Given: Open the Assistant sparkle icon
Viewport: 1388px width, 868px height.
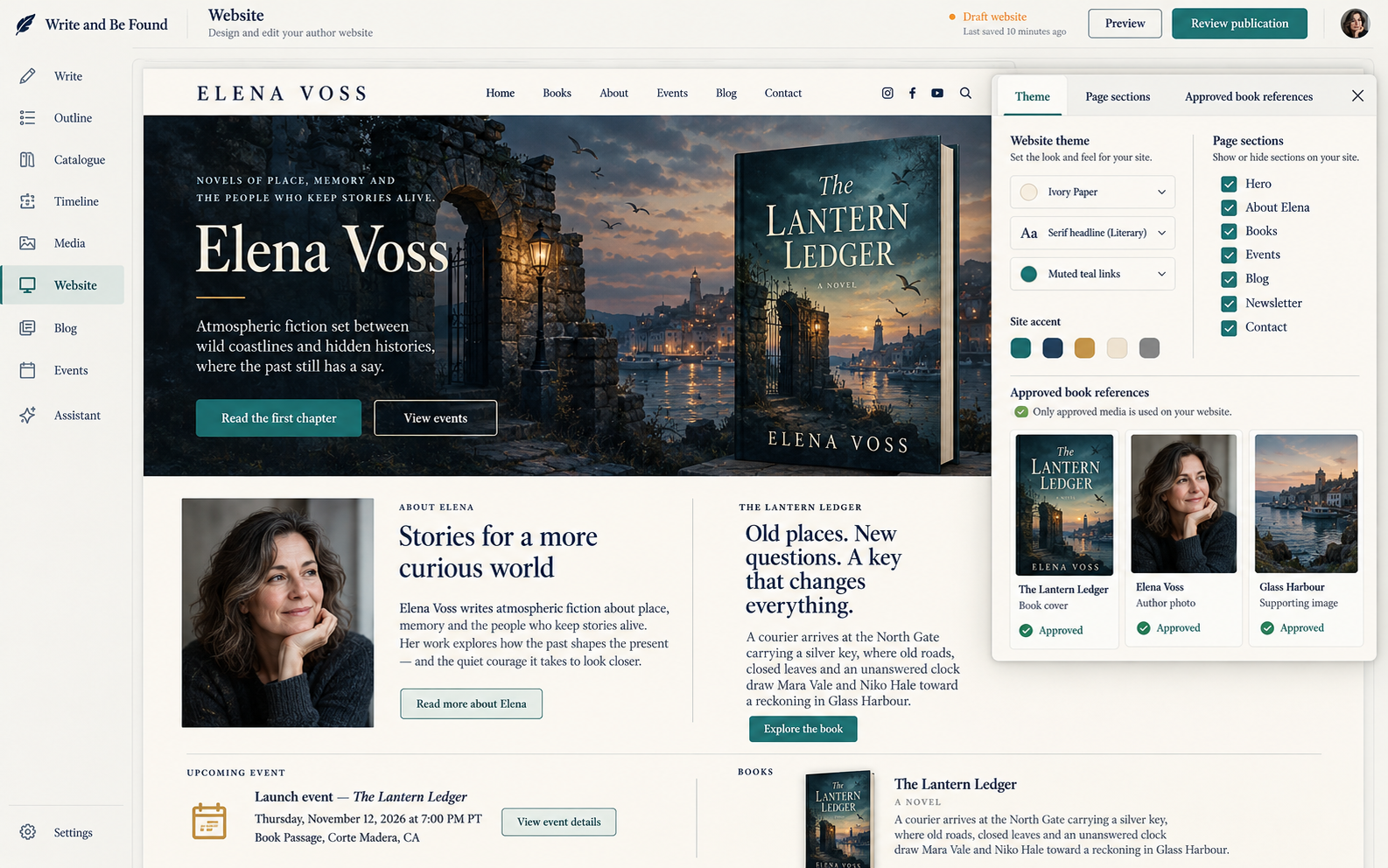Looking at the screenshot, I should tap(28, 415).
